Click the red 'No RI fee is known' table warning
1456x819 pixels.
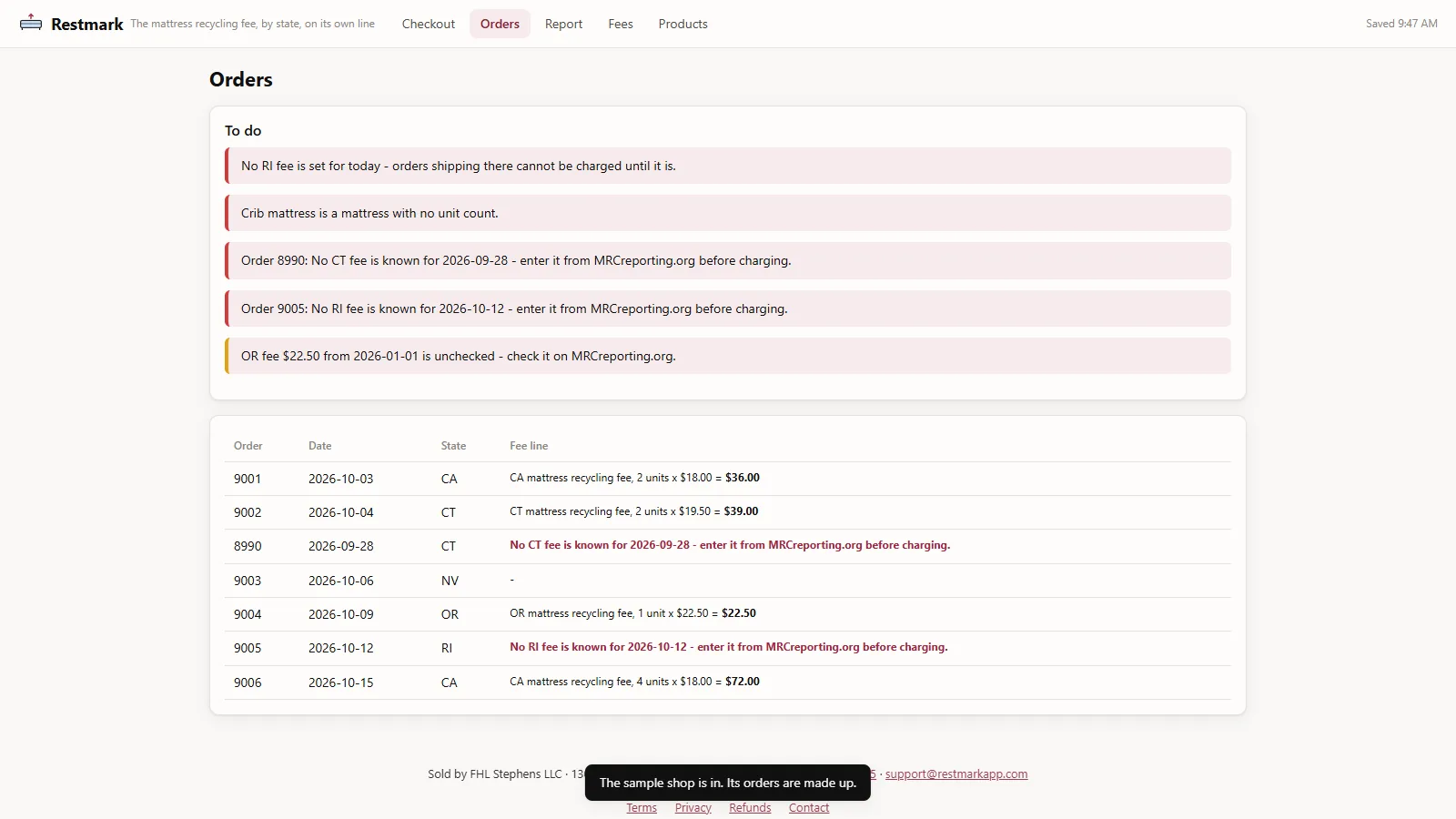(729, 647)
